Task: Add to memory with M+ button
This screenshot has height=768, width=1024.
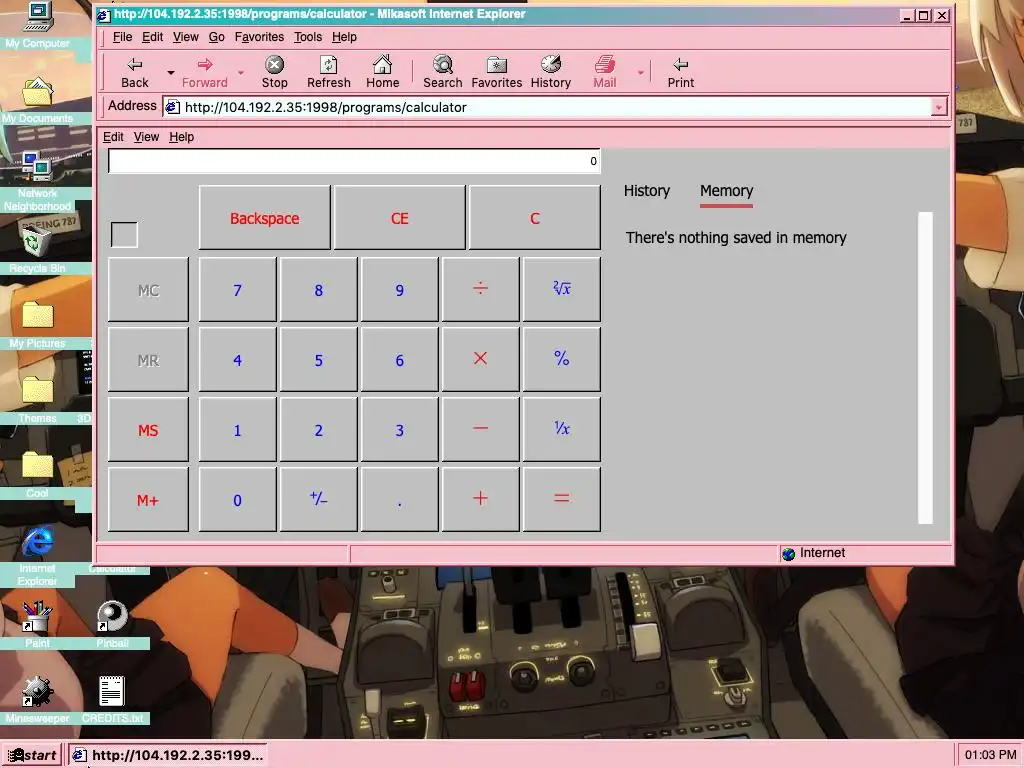Action: pyautogui.click(x=148, y=500)
